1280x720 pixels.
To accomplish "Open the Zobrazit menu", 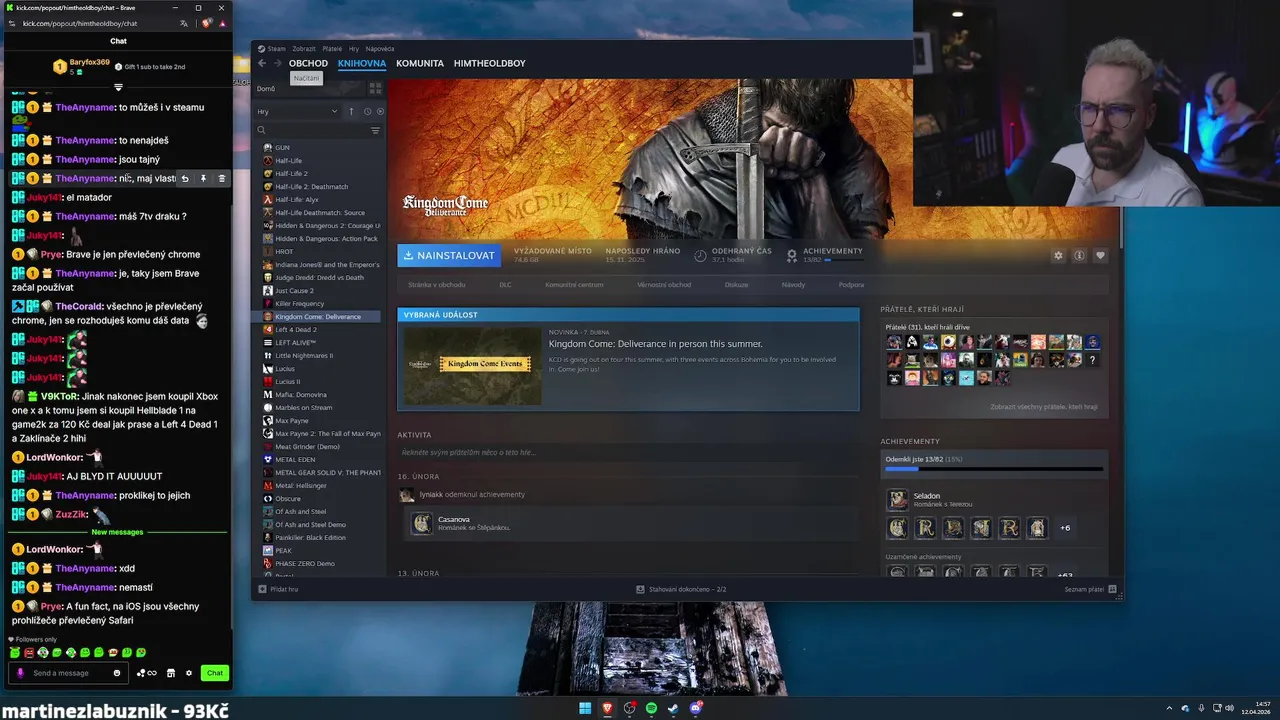I will (304, 48).
